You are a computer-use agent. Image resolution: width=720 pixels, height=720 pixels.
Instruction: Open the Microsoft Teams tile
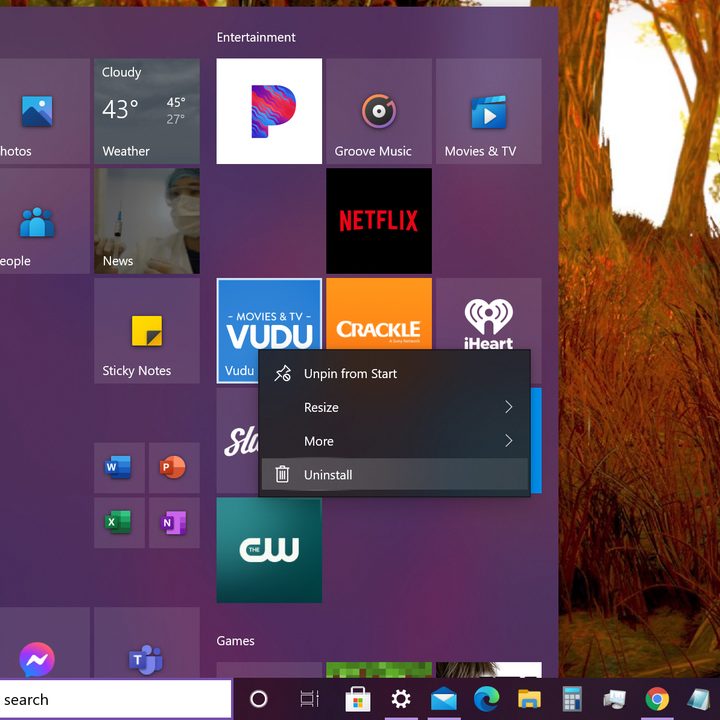click(x=147, y=643)
